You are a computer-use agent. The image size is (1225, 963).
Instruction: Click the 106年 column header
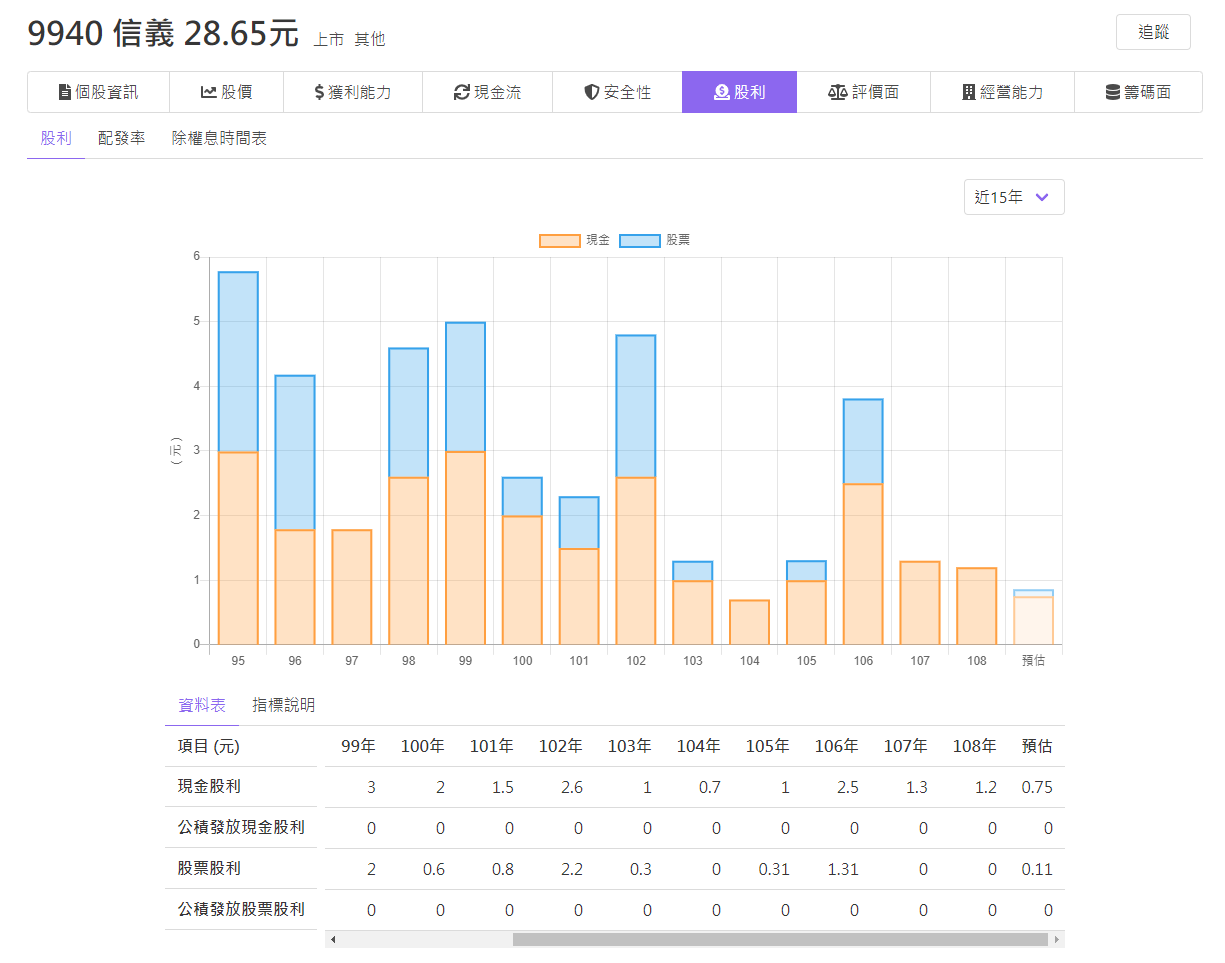(x=837, y=746)
